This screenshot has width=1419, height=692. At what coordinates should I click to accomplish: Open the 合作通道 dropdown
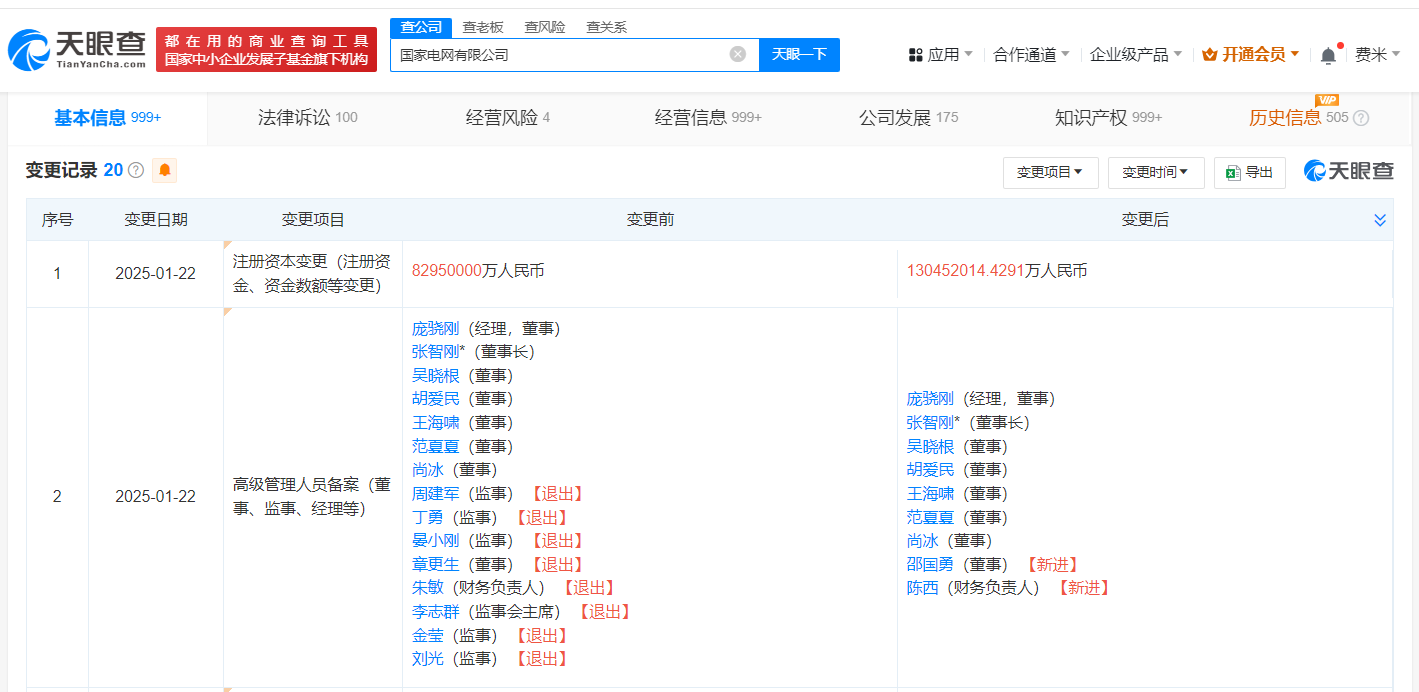(1031, 55)
